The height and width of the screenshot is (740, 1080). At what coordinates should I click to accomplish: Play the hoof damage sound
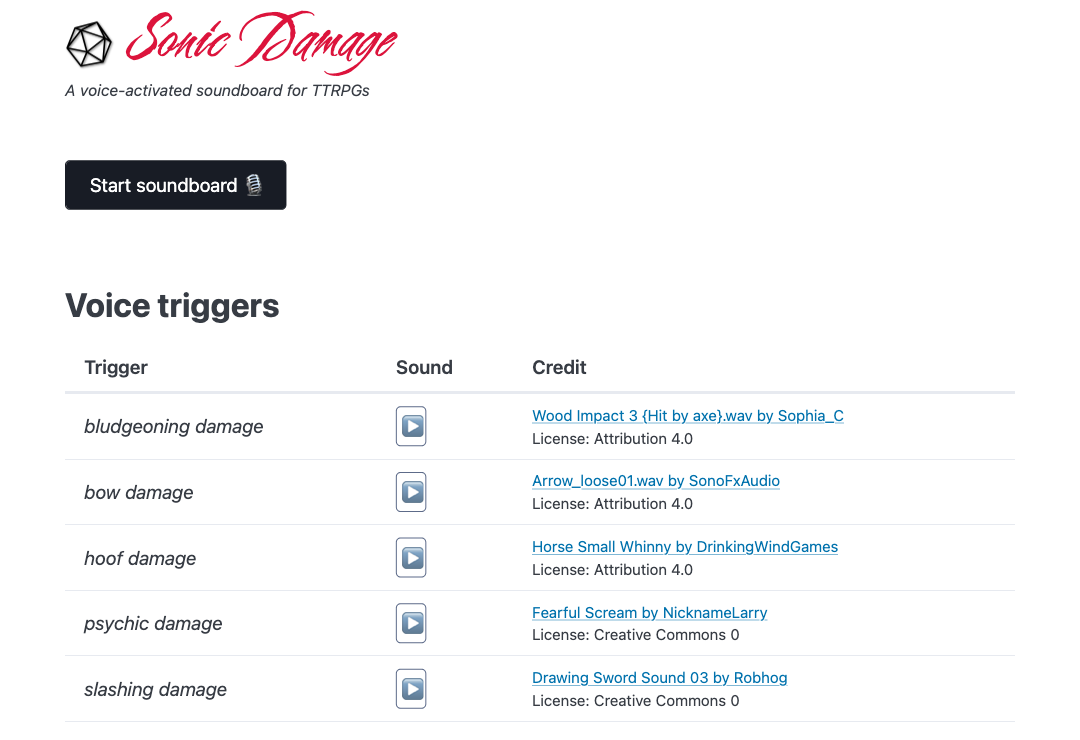coord(411,557)
